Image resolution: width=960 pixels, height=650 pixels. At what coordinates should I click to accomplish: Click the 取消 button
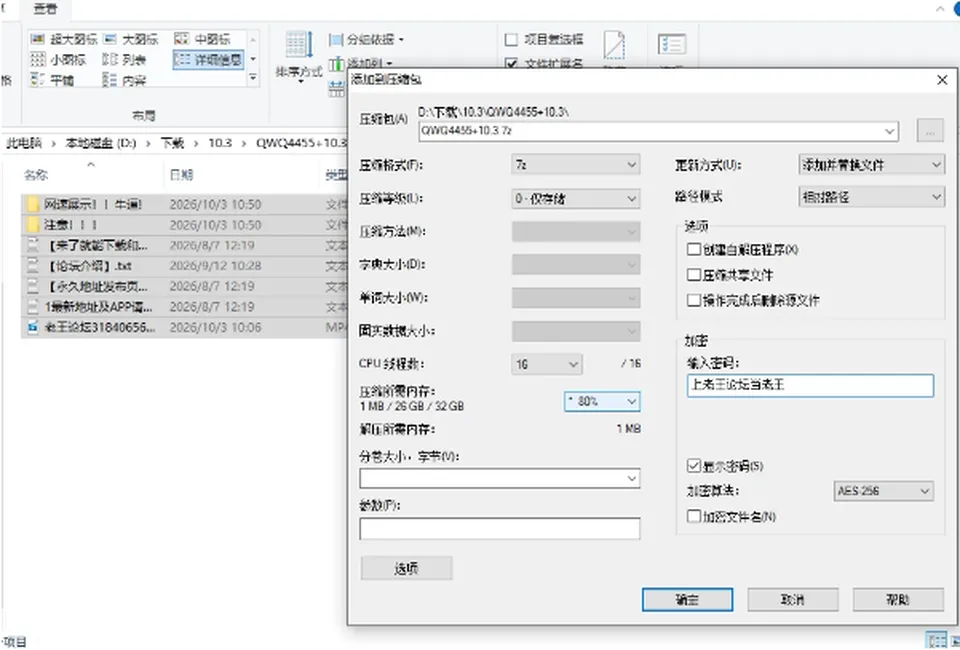pos(792,600)
